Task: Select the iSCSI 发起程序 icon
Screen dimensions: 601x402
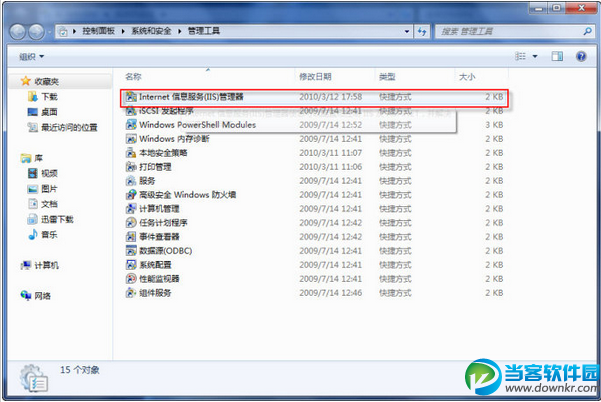Action: [131, 111]
